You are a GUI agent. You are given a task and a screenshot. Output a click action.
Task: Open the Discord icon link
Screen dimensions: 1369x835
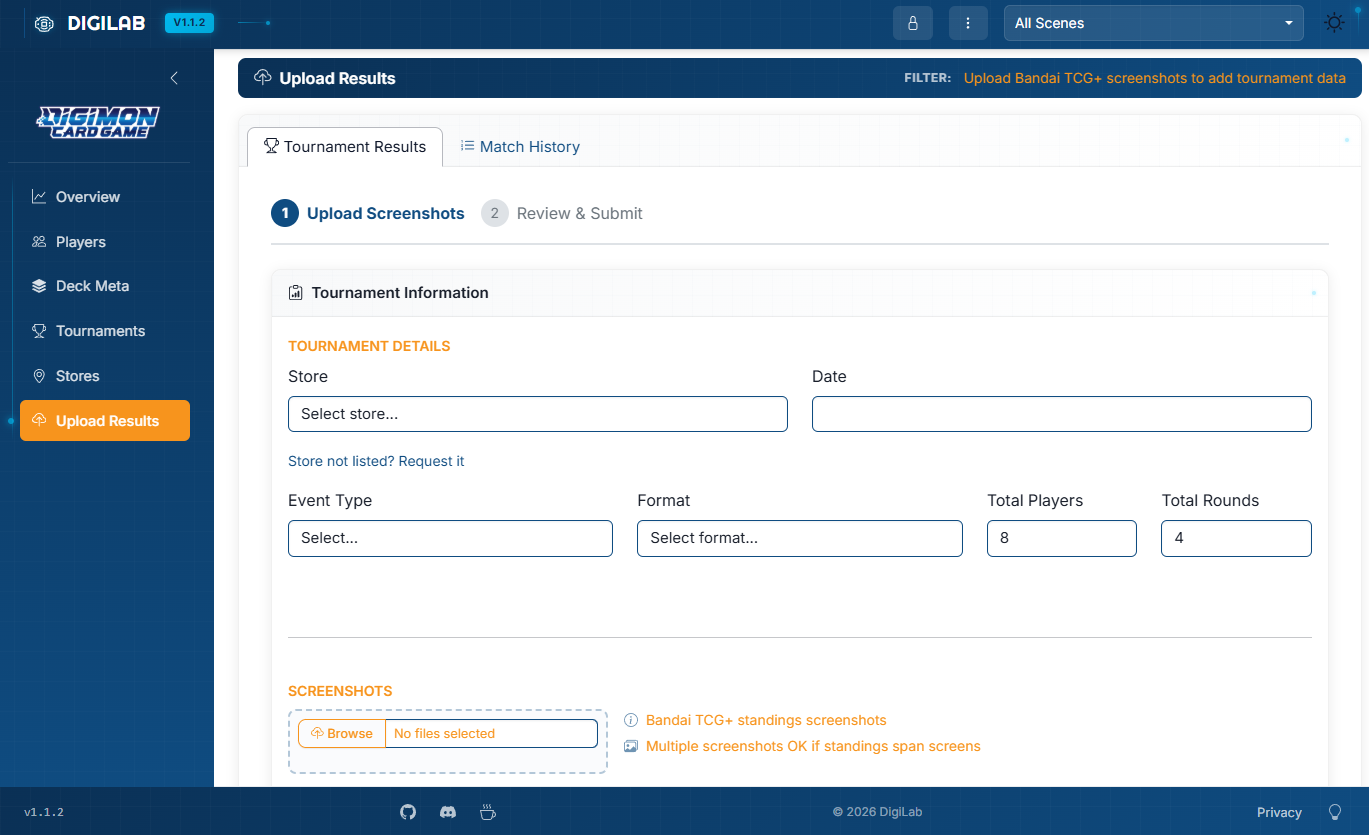click(x=448, y=812)
